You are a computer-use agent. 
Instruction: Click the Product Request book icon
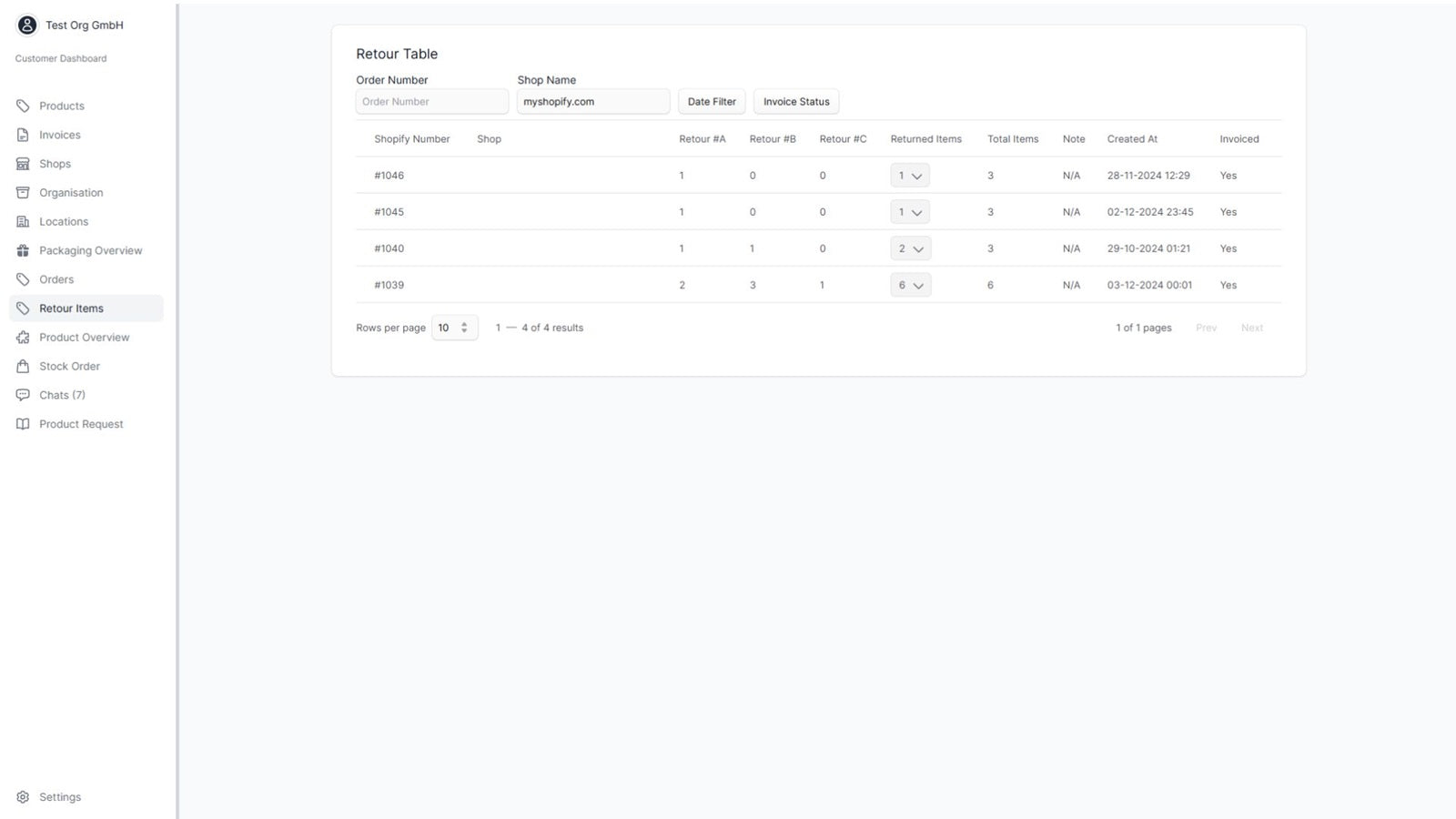click(23, 424)
